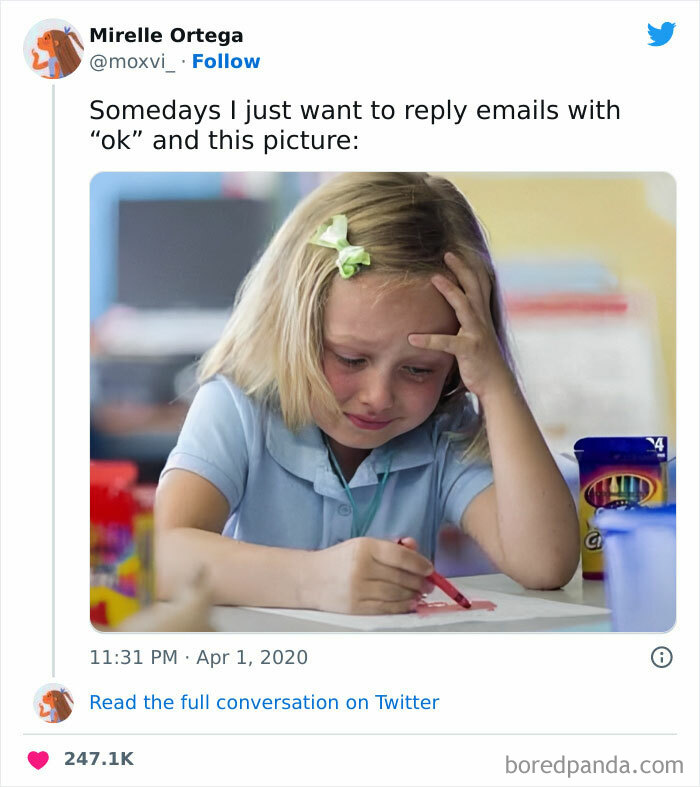Open the tweet info icon
Image resolution: width=700 pixels, height=787 pixels.
pos(661,657)
